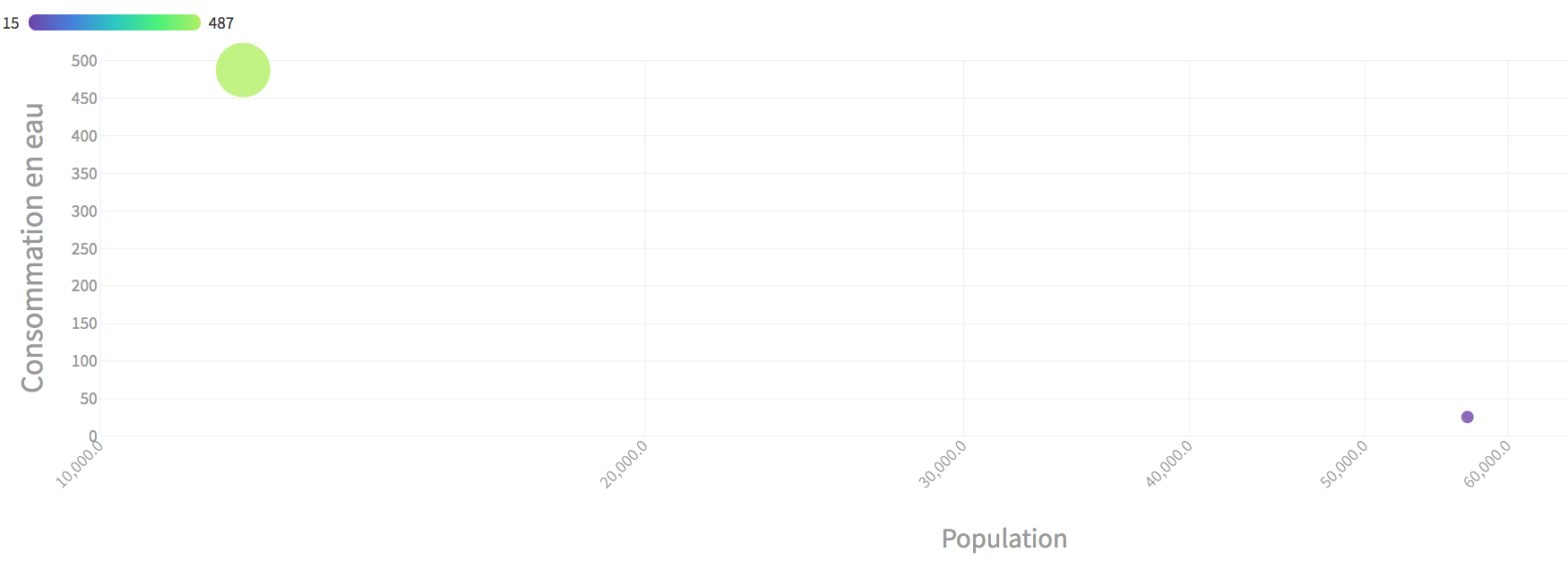The image size is (1568, 570).
Task: Click the 50,000.0 x-axis tick label
Action: (x=1345, y=463)
